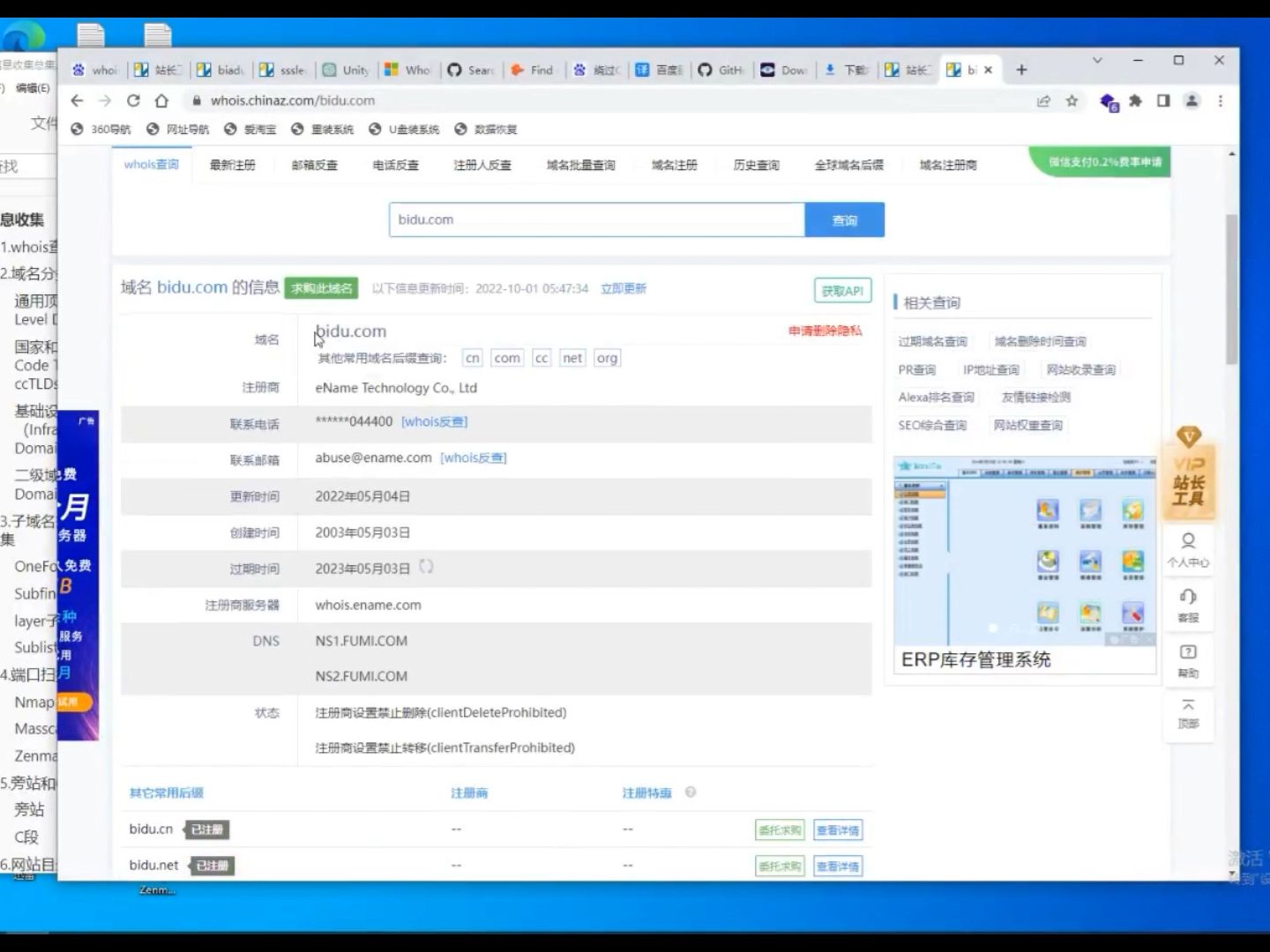This screenshot has height=952, width=1270.
Task: Open the ERP库存管理系统 ad thumbnail
Action: (x=1025, y=564)
